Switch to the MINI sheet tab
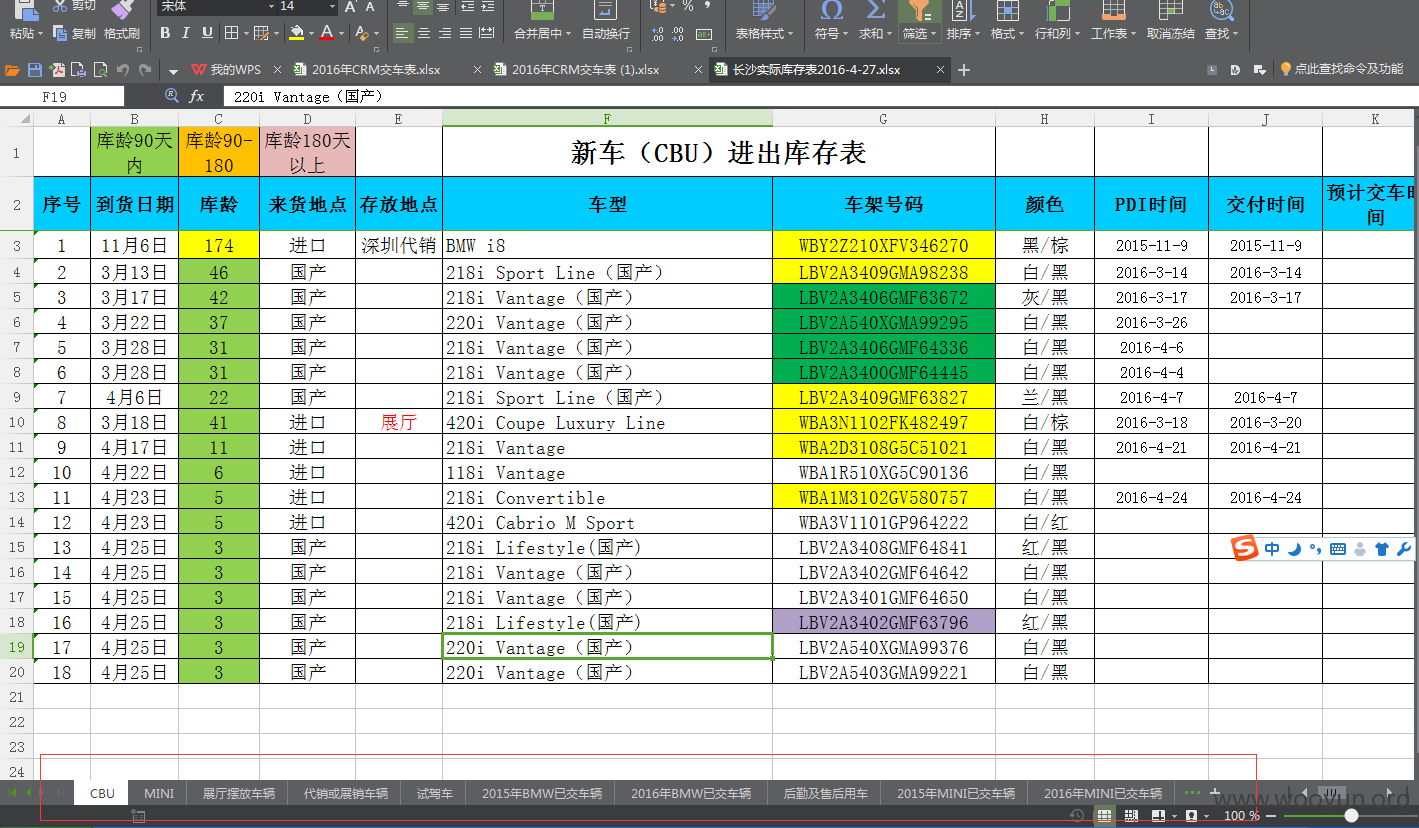 pyautogui.click(x=159, y=793)
